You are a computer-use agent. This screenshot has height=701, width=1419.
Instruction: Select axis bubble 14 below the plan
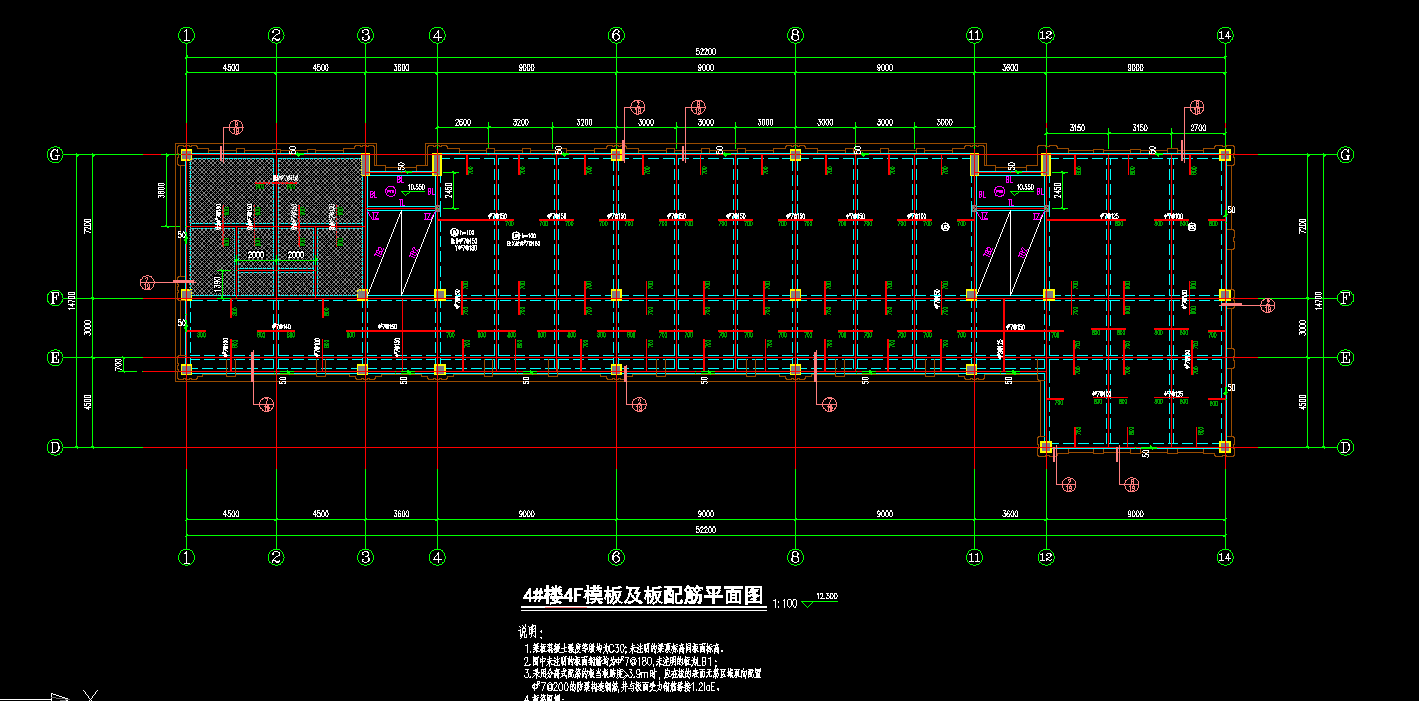[x=1225, y=557]
